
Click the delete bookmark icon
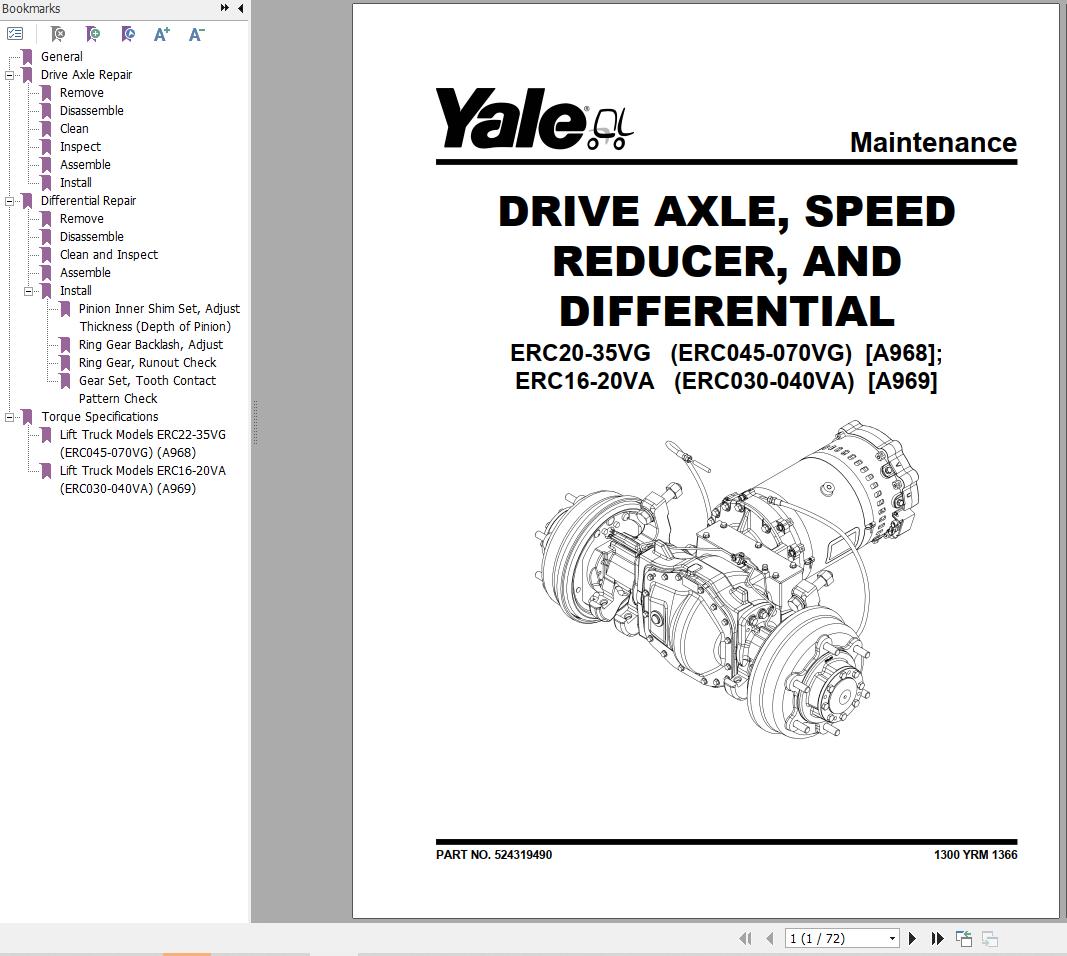pos(59,34)
